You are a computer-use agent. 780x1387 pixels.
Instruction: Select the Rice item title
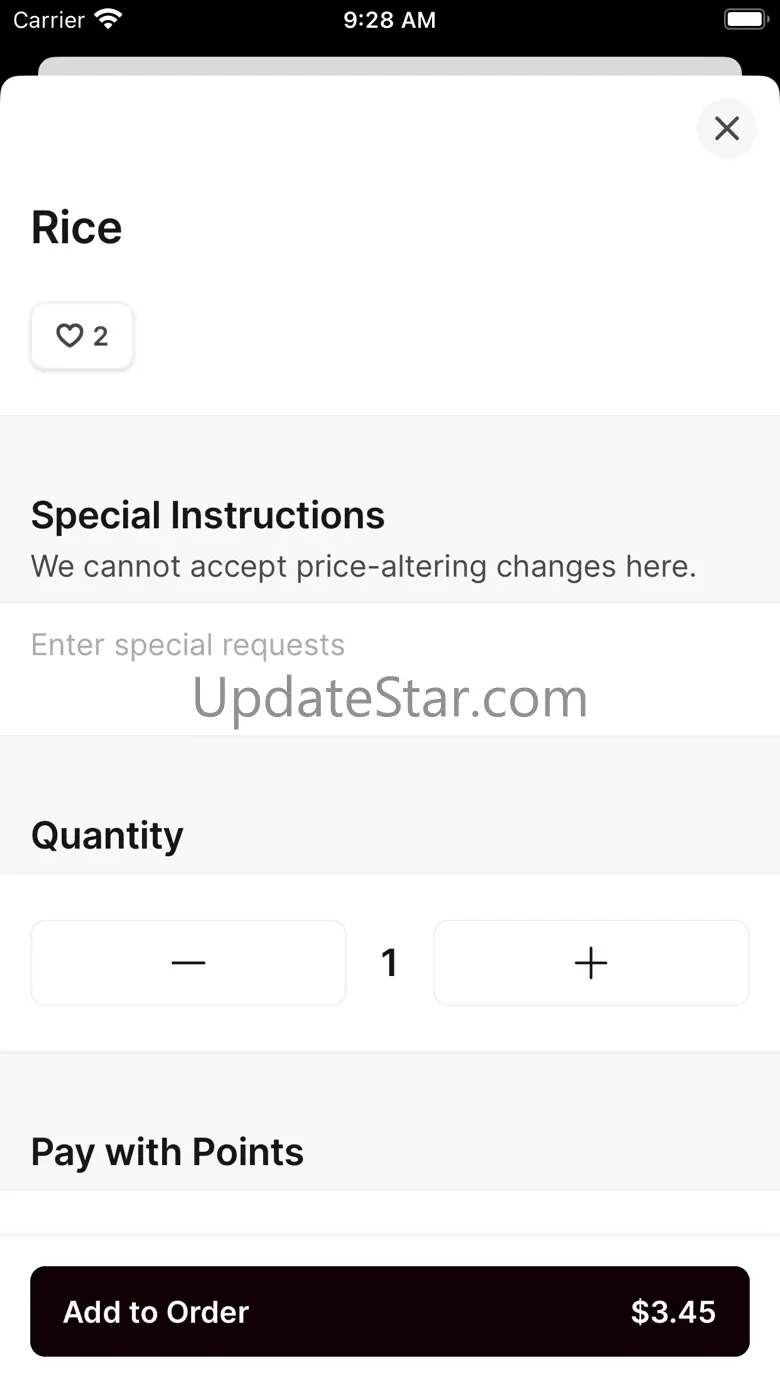point(77,228)
